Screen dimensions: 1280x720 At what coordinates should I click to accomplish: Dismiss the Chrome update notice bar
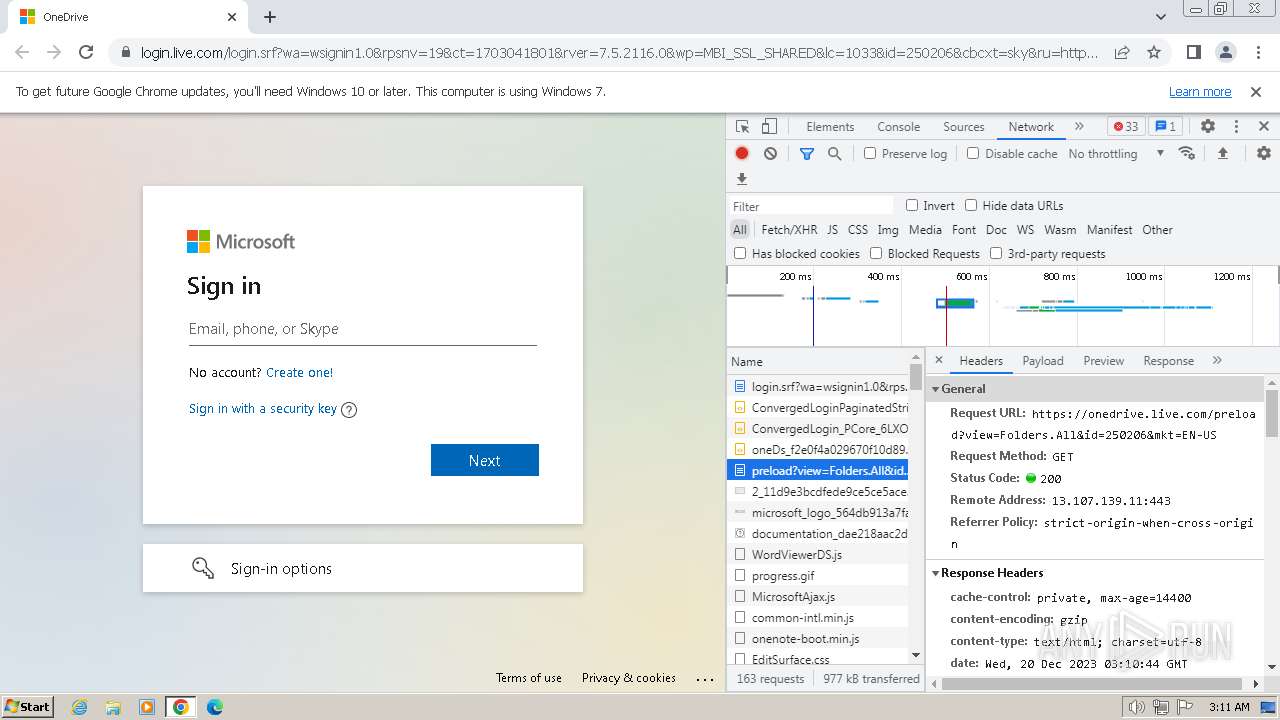(x=1256, y=91)
